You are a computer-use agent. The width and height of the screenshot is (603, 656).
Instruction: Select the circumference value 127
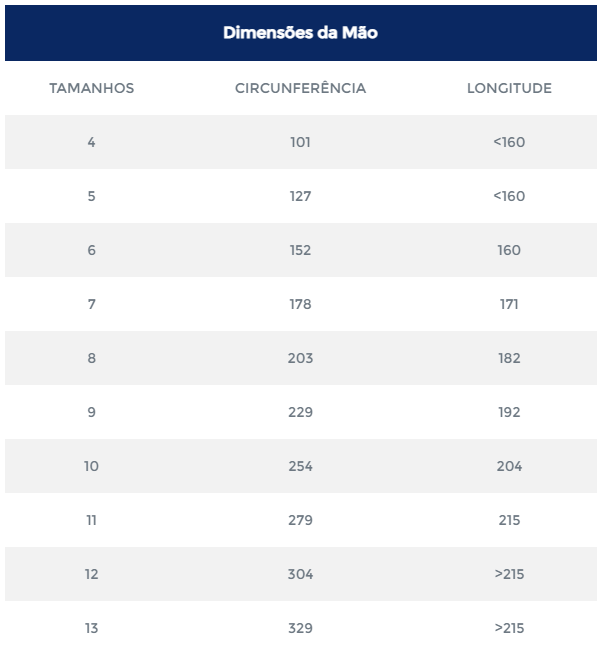coord(300,196)
